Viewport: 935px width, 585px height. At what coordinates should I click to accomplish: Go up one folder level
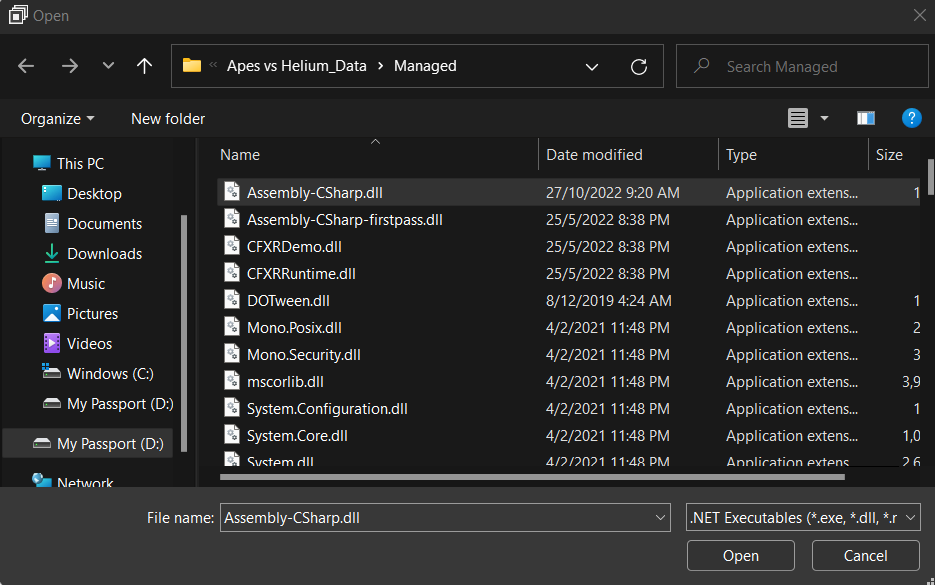pos(145,66)
